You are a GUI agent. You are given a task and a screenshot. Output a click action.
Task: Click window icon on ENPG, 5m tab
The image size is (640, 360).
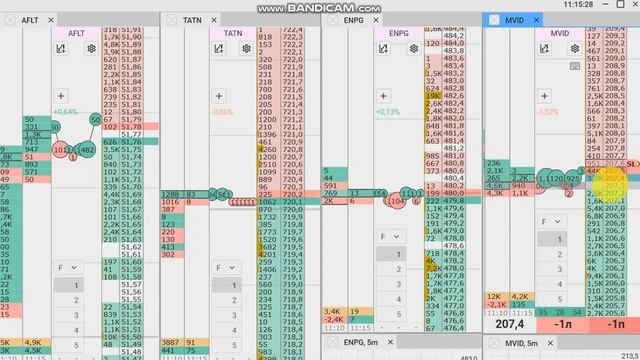pos(333,342)
